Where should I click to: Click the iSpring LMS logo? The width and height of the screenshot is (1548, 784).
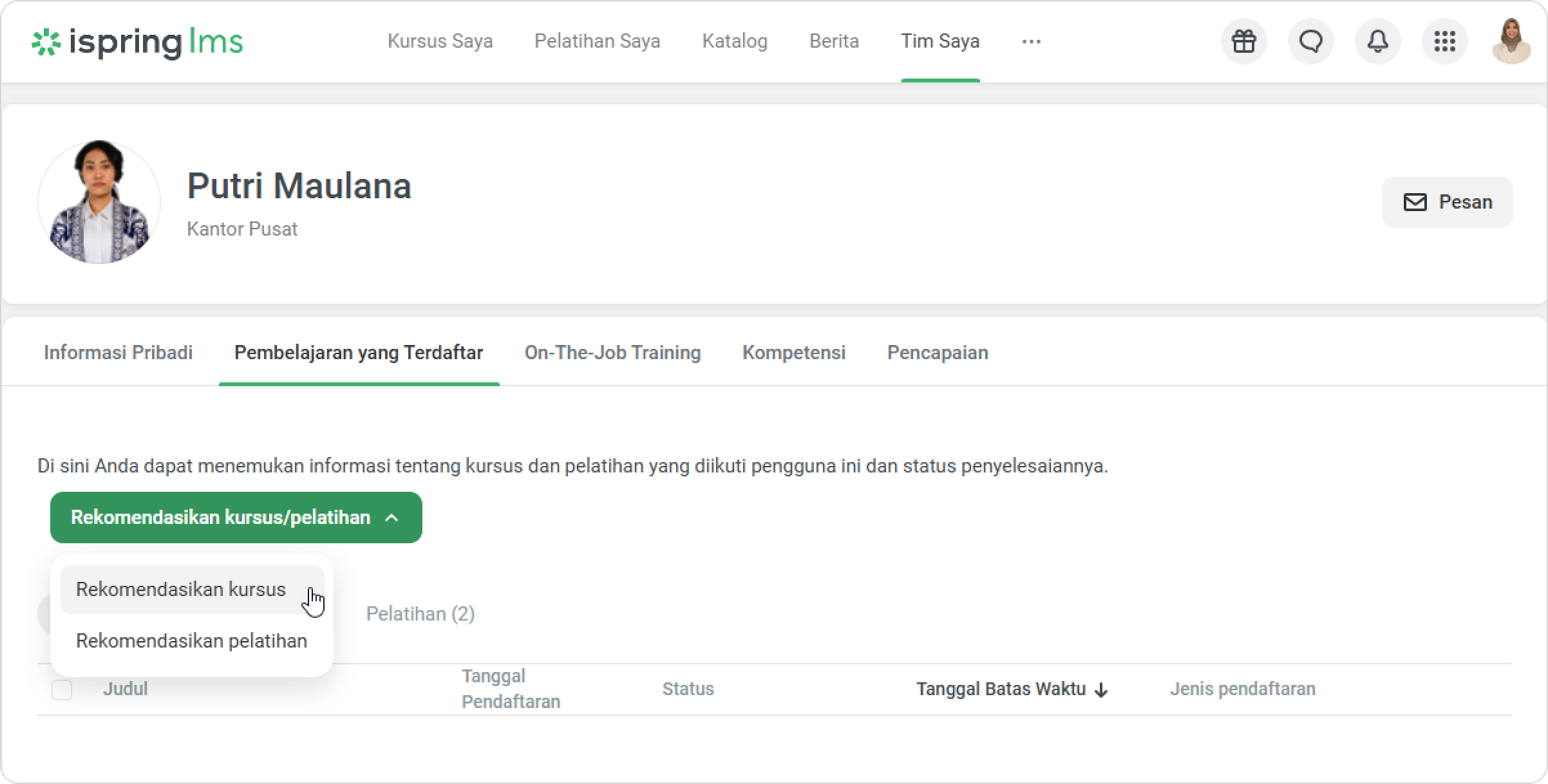137,42
